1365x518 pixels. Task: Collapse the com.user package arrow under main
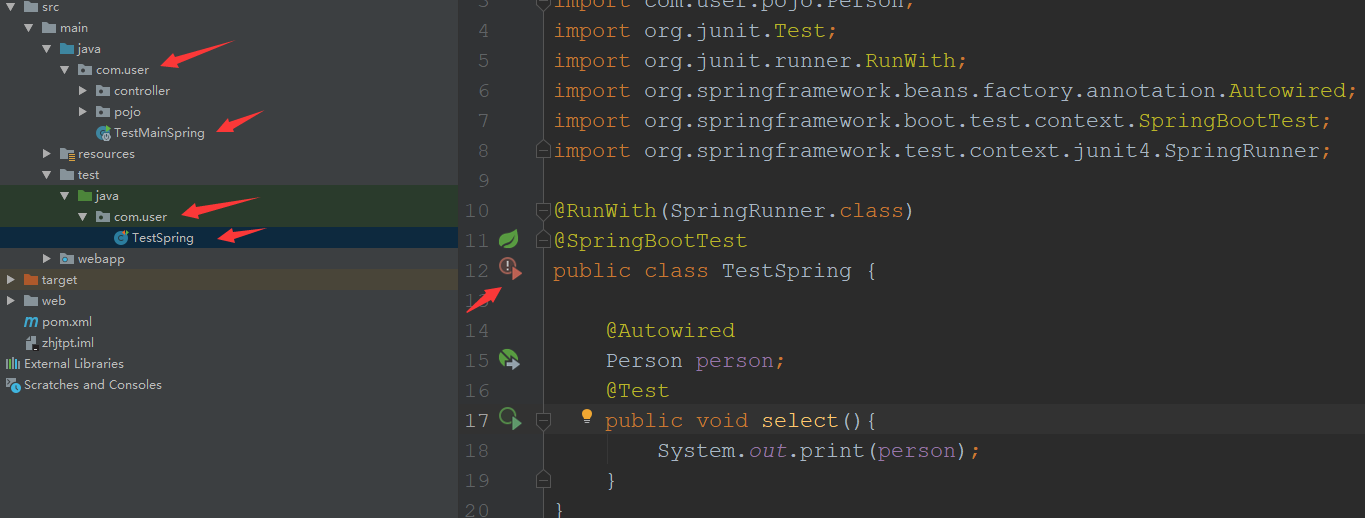[x=65, y=70]
